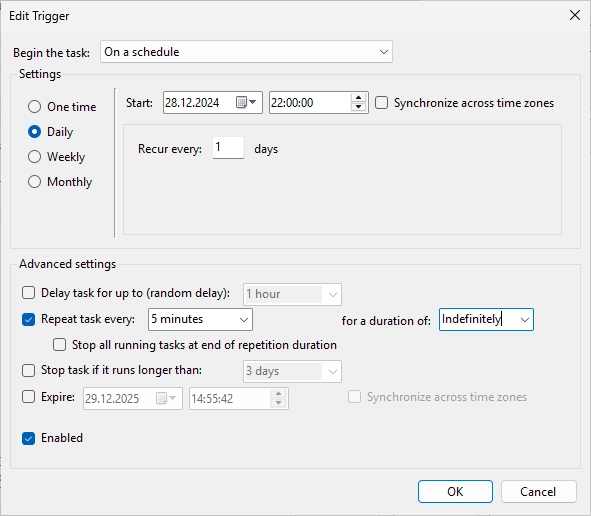Expand the Begin the task dropdown
The height and width of the screenshot is (516, 591).
pos(247,52)
